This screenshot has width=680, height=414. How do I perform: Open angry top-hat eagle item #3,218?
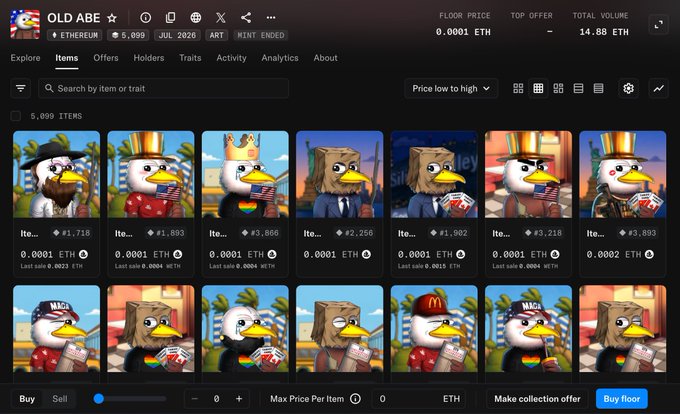(x=528, y=174)
